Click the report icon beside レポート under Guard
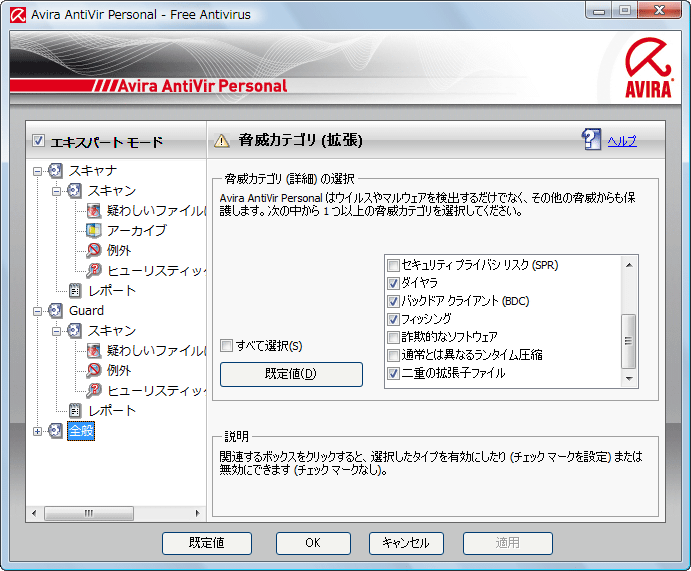The height and width of the screenshot is (571, 691). coord(74,411)
